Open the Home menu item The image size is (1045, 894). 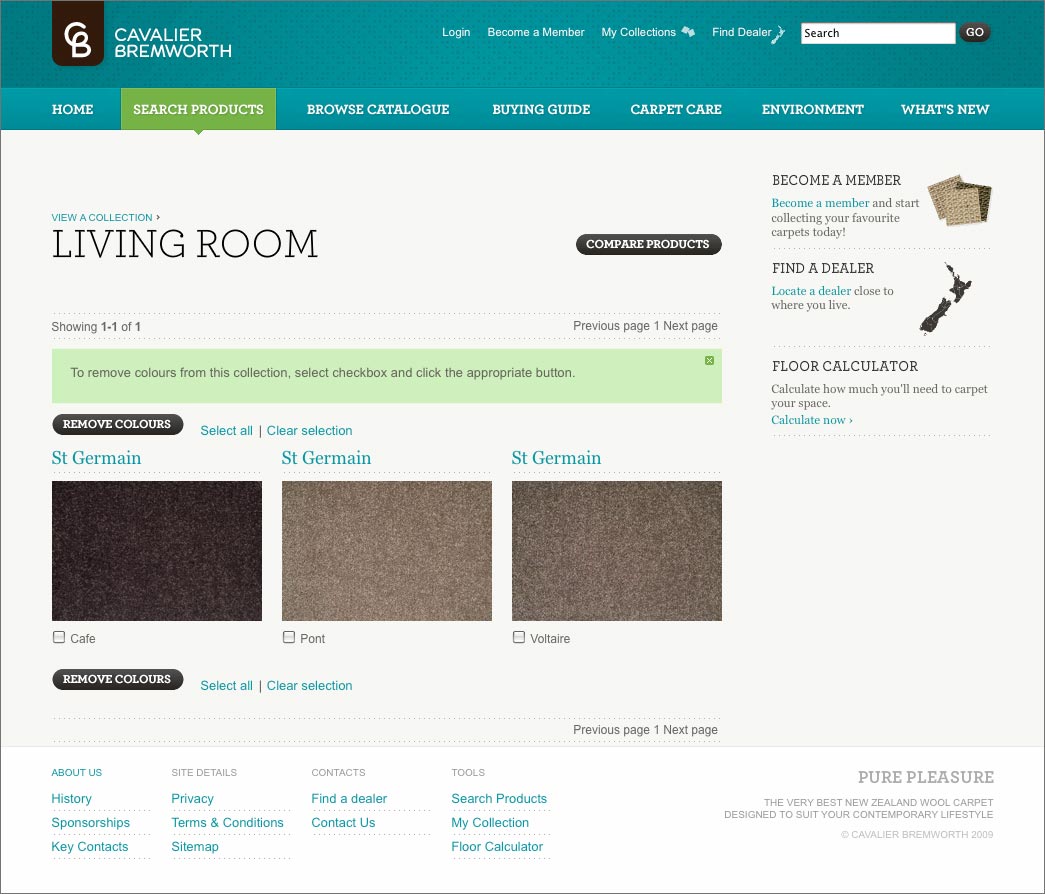coord(73,109)
